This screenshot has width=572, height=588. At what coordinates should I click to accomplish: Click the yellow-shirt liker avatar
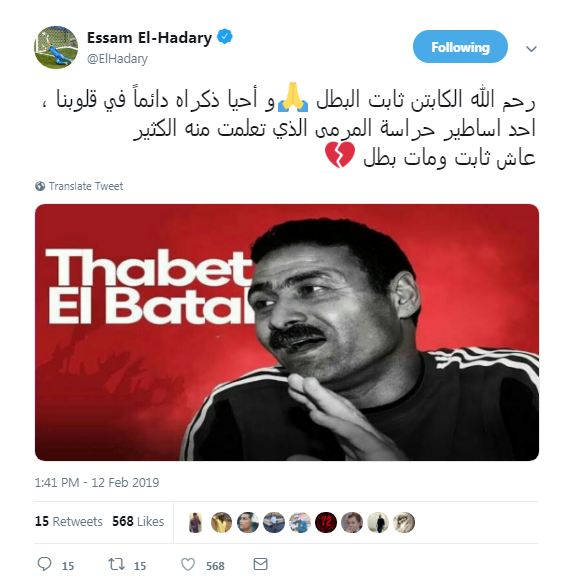(221, 522)
